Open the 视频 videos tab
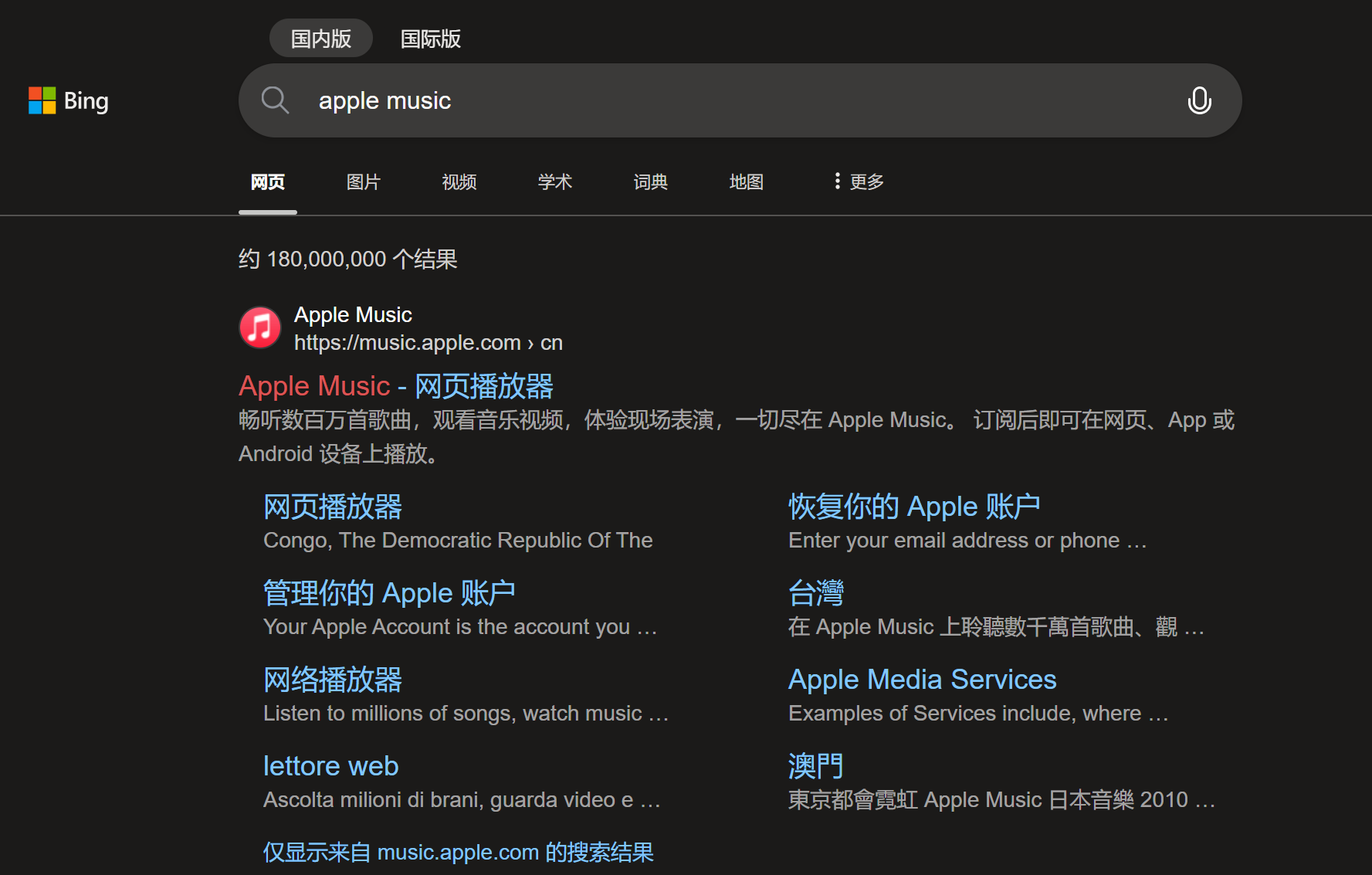 459,181
